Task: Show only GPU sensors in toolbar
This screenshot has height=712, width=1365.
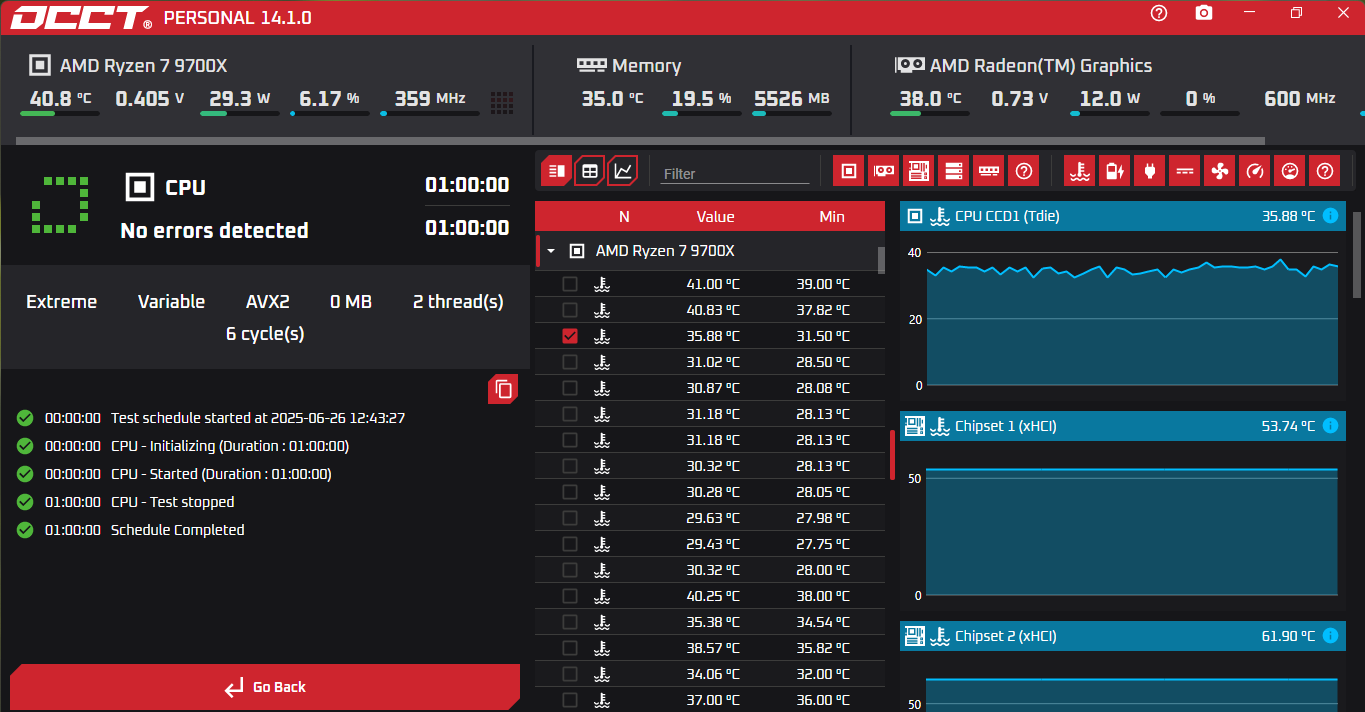Action: coord(883,171)
